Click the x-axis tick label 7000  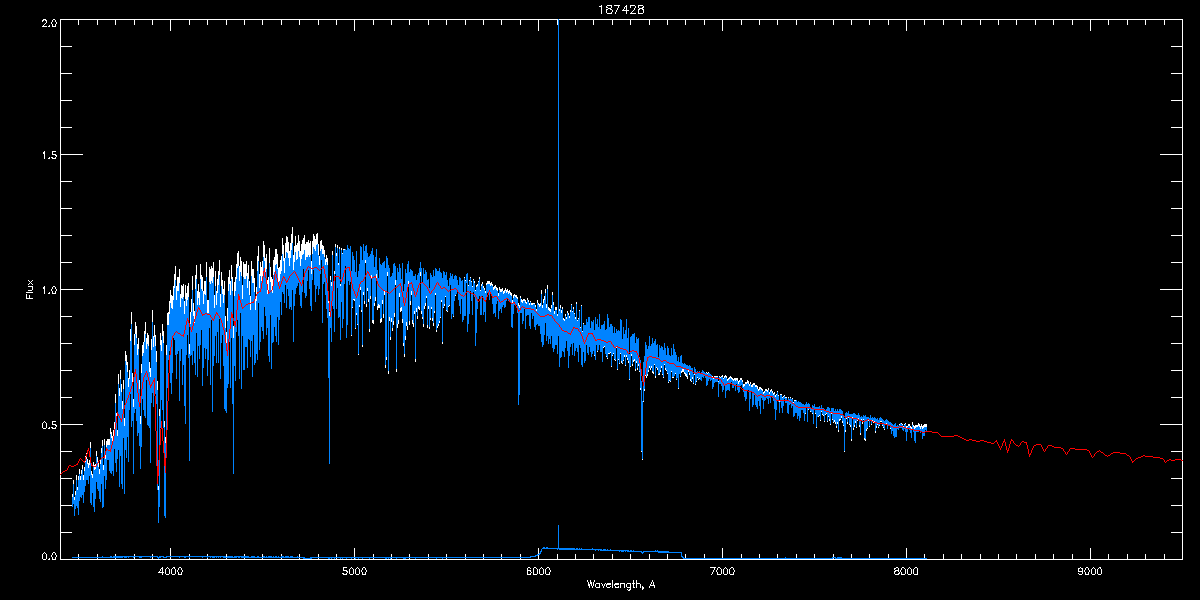[x=722, y=572]
